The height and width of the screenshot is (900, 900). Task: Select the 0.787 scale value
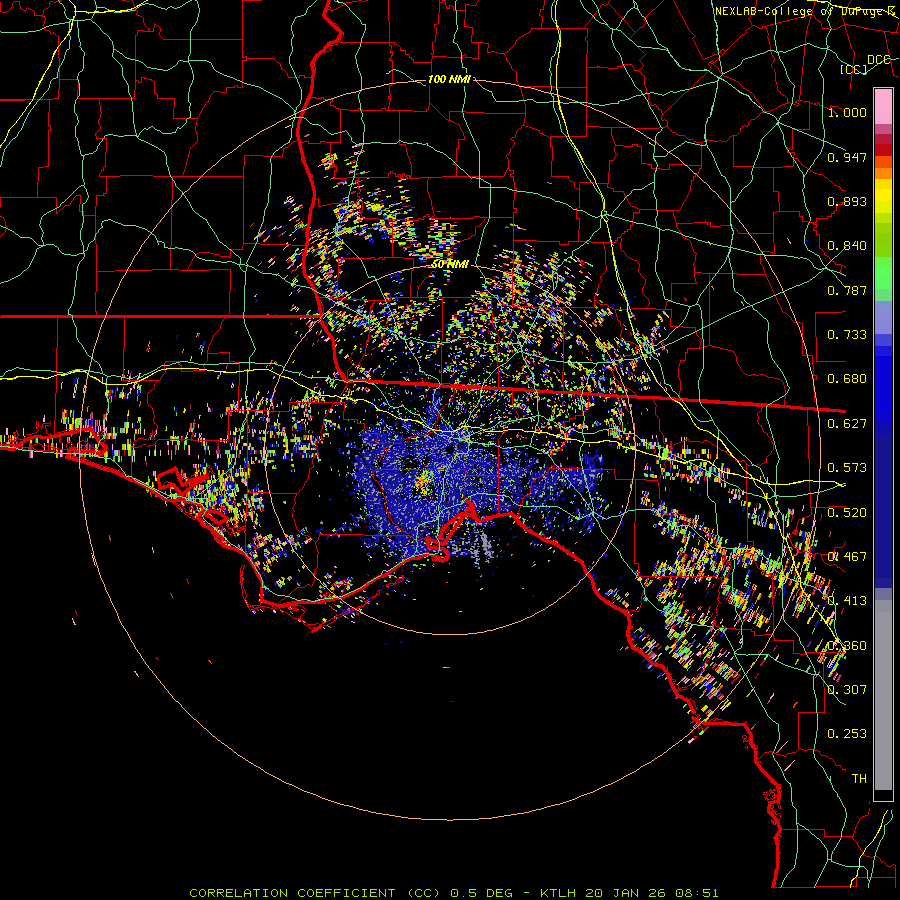(x=847, y=290)
